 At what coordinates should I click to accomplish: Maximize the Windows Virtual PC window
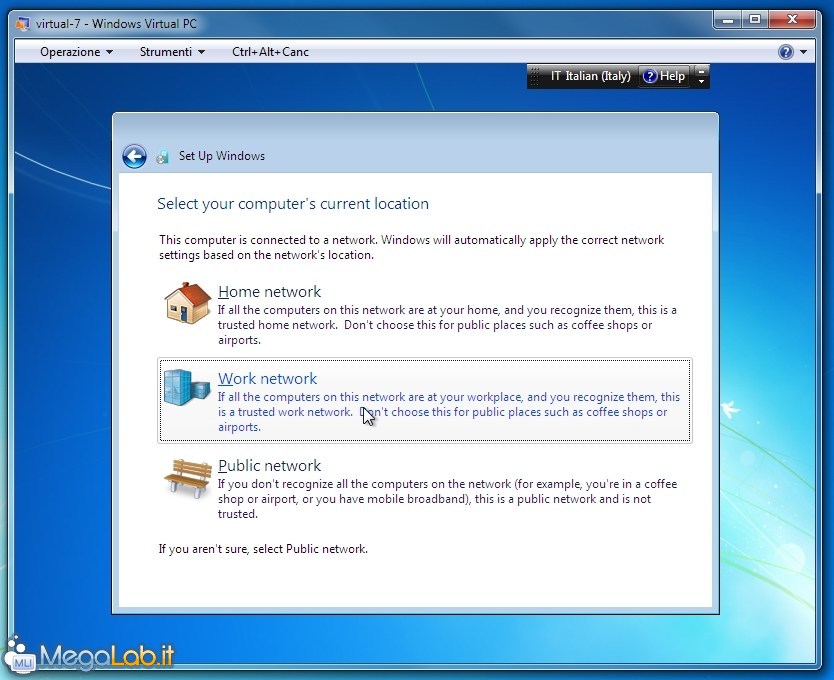(755, 20)
